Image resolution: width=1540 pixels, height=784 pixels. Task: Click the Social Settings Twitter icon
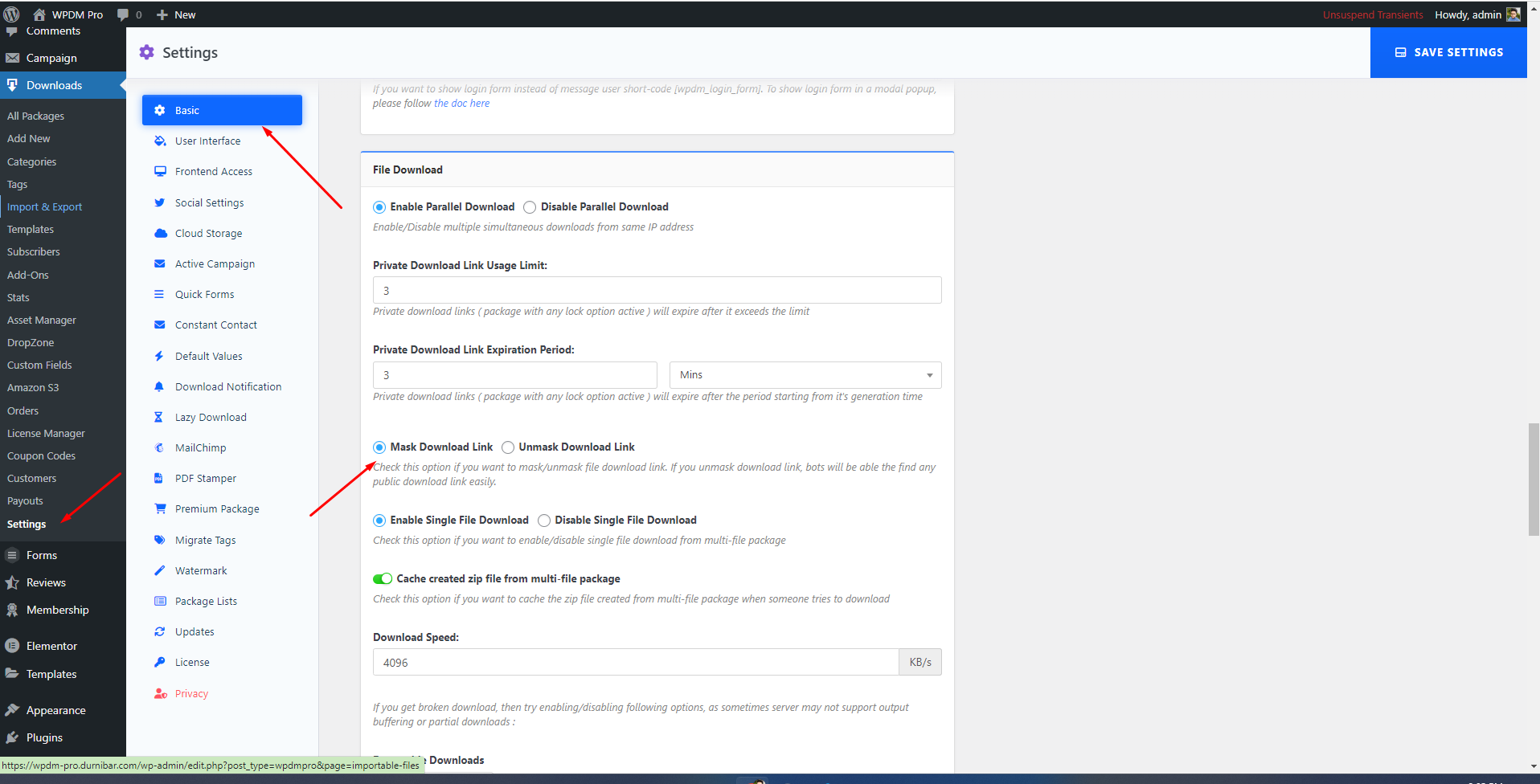(x=160, y=202)
